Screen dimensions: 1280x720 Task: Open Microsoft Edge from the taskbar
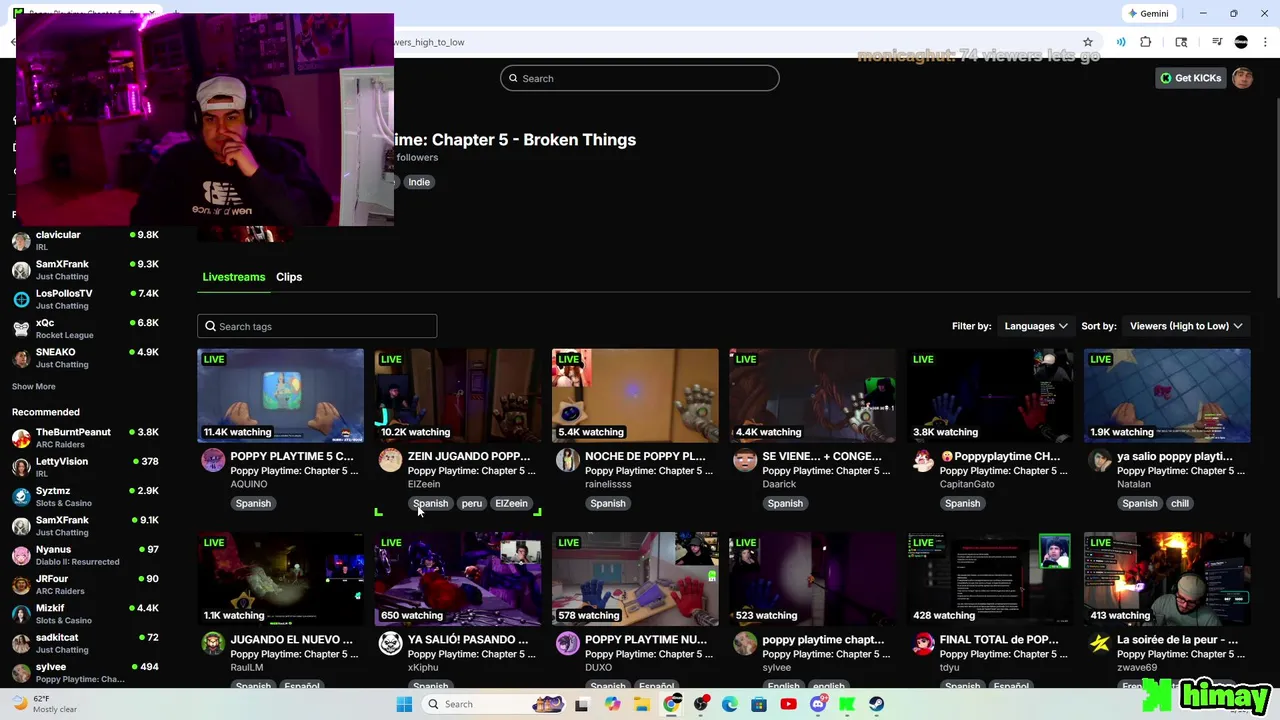pos(730,704)
